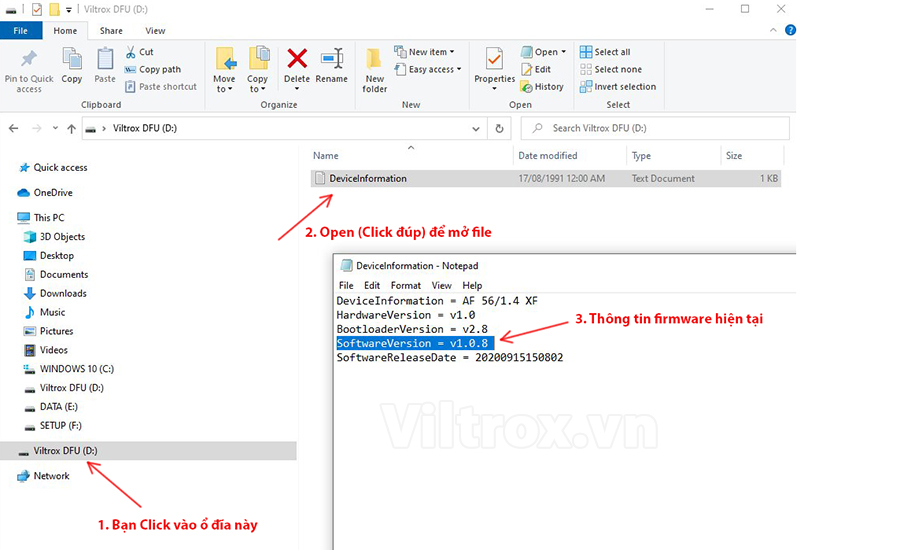900x550 pixels.
Task: Switch to the Share ribbon tab
Action: coord(111,30)
